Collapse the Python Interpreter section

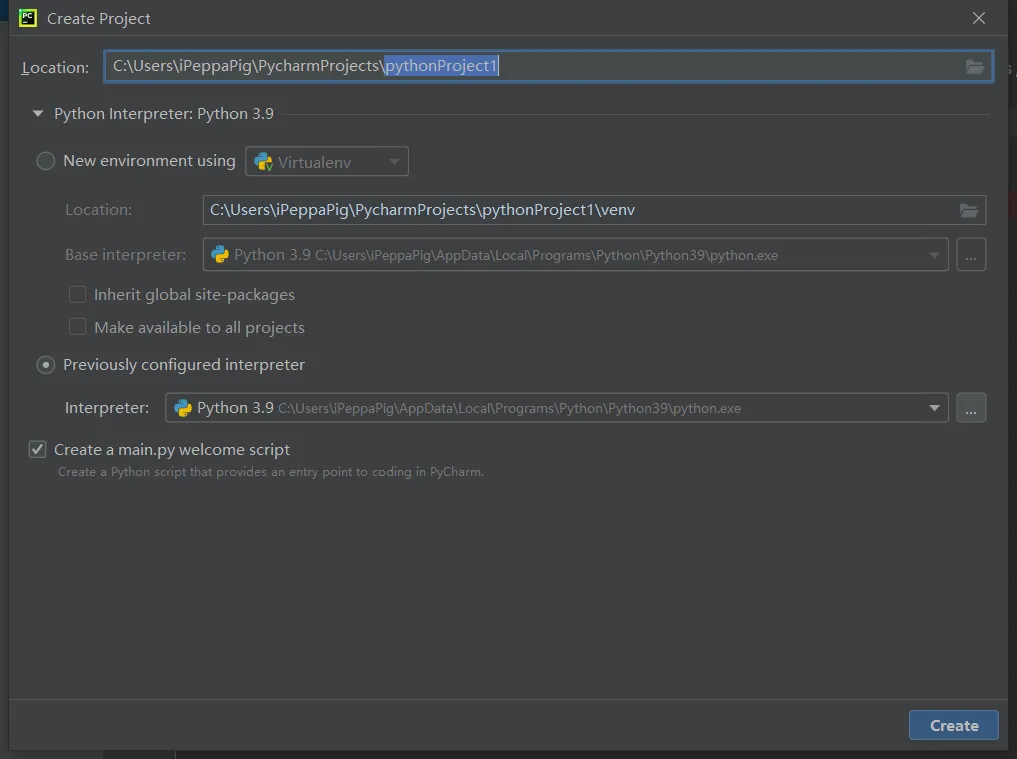38,114
